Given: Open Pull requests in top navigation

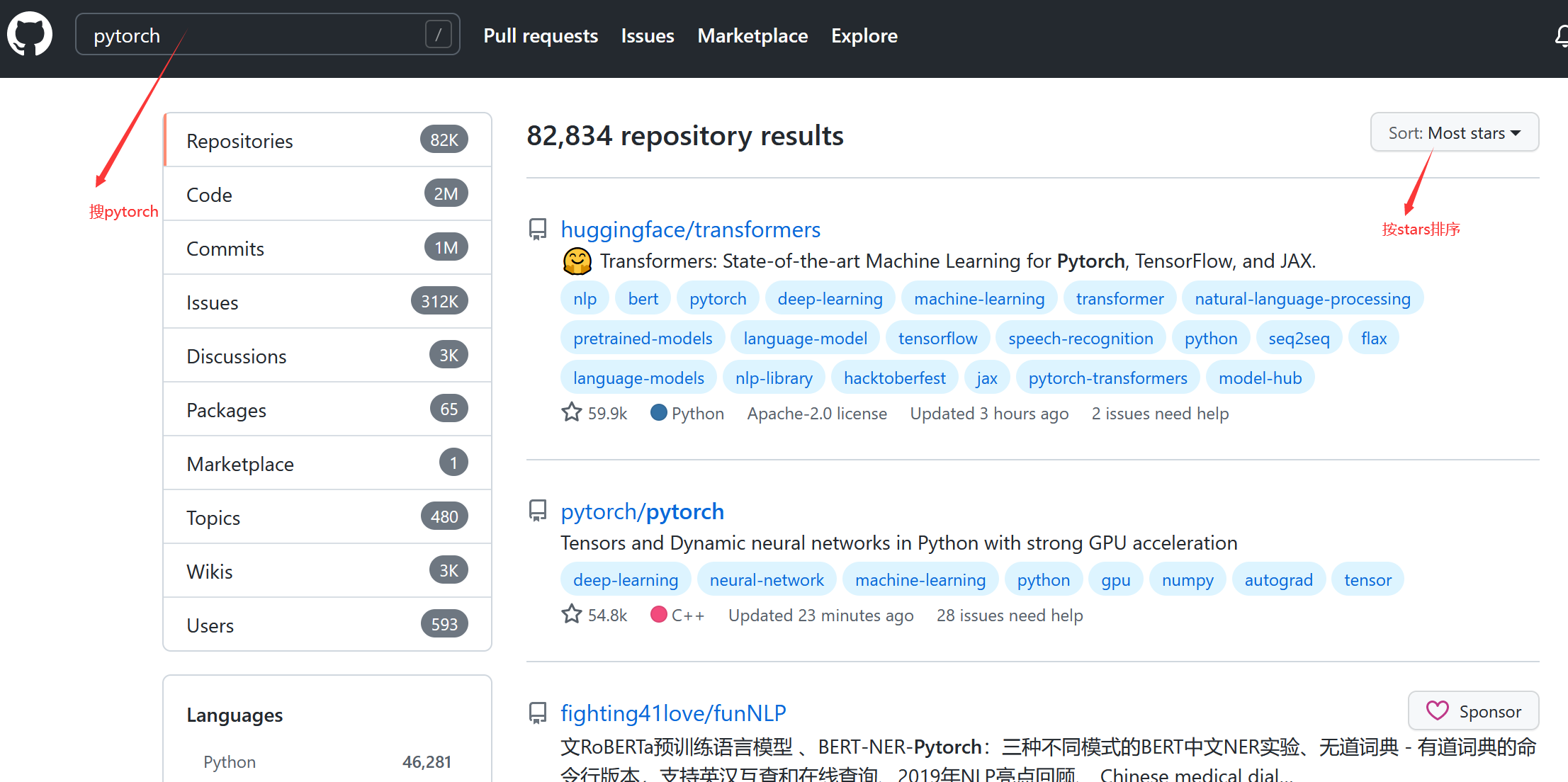Looking at the screenshot, I should click(541, 35).
